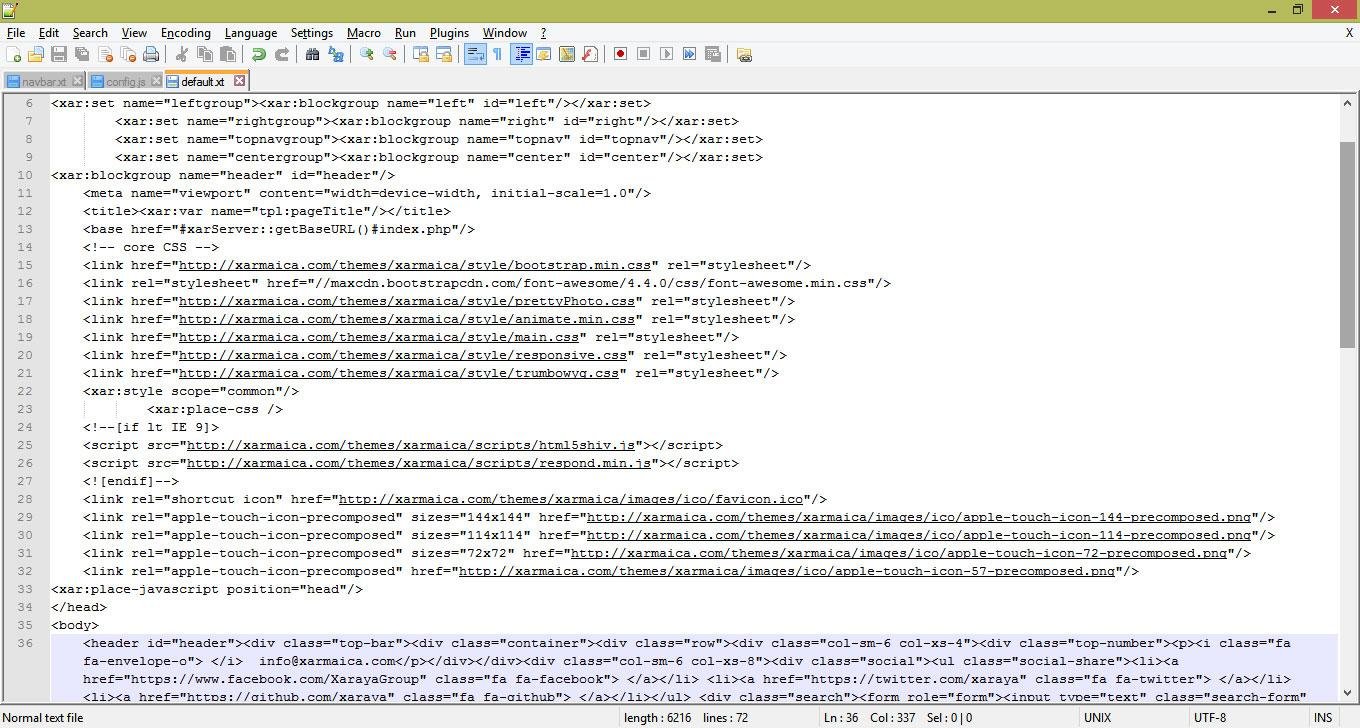Undo the last edit via toolbar
This screenshot has height=728, width=1360.
(x=260, y=54)
